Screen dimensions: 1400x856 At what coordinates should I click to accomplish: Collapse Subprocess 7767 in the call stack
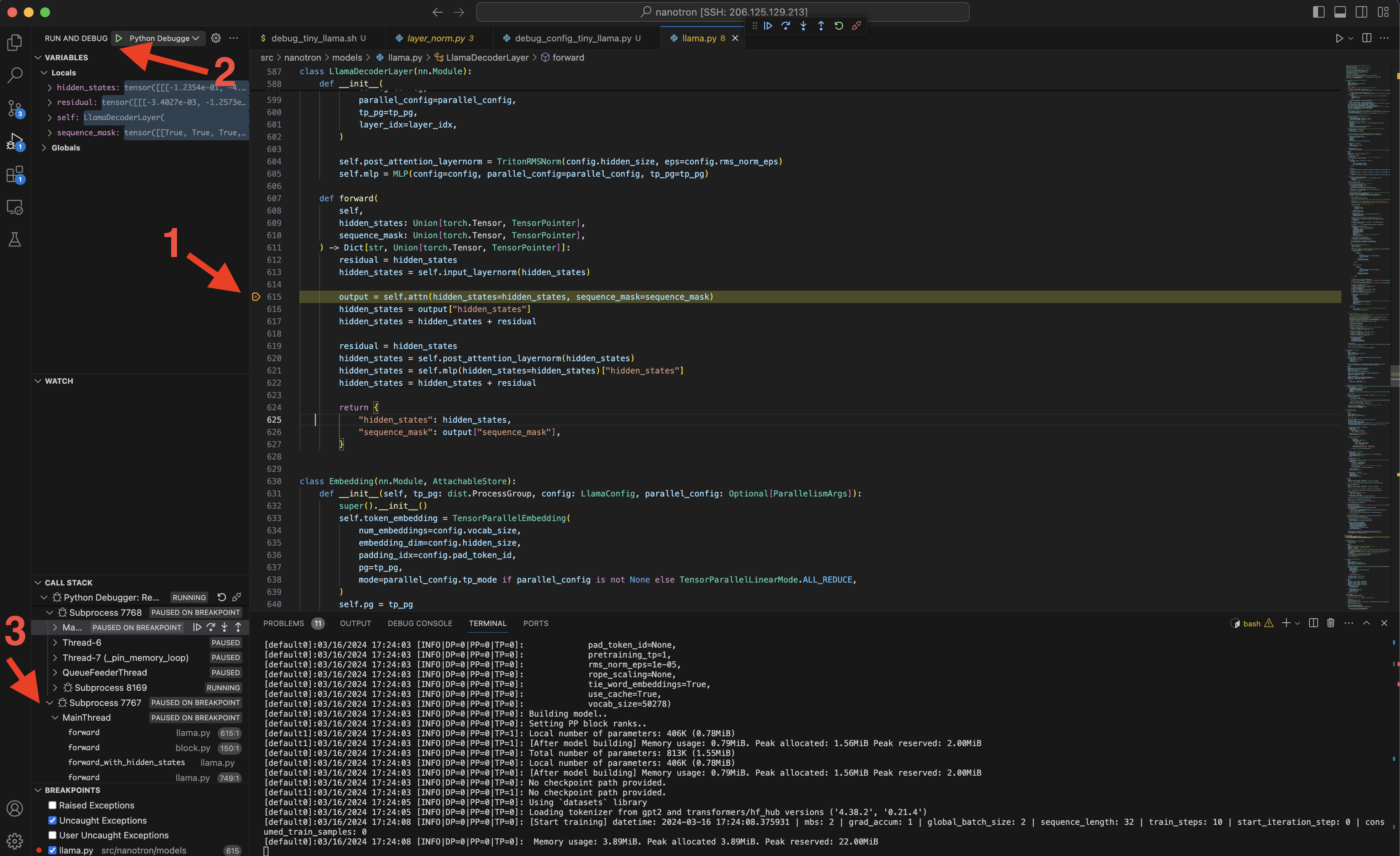tap(50, 703)
